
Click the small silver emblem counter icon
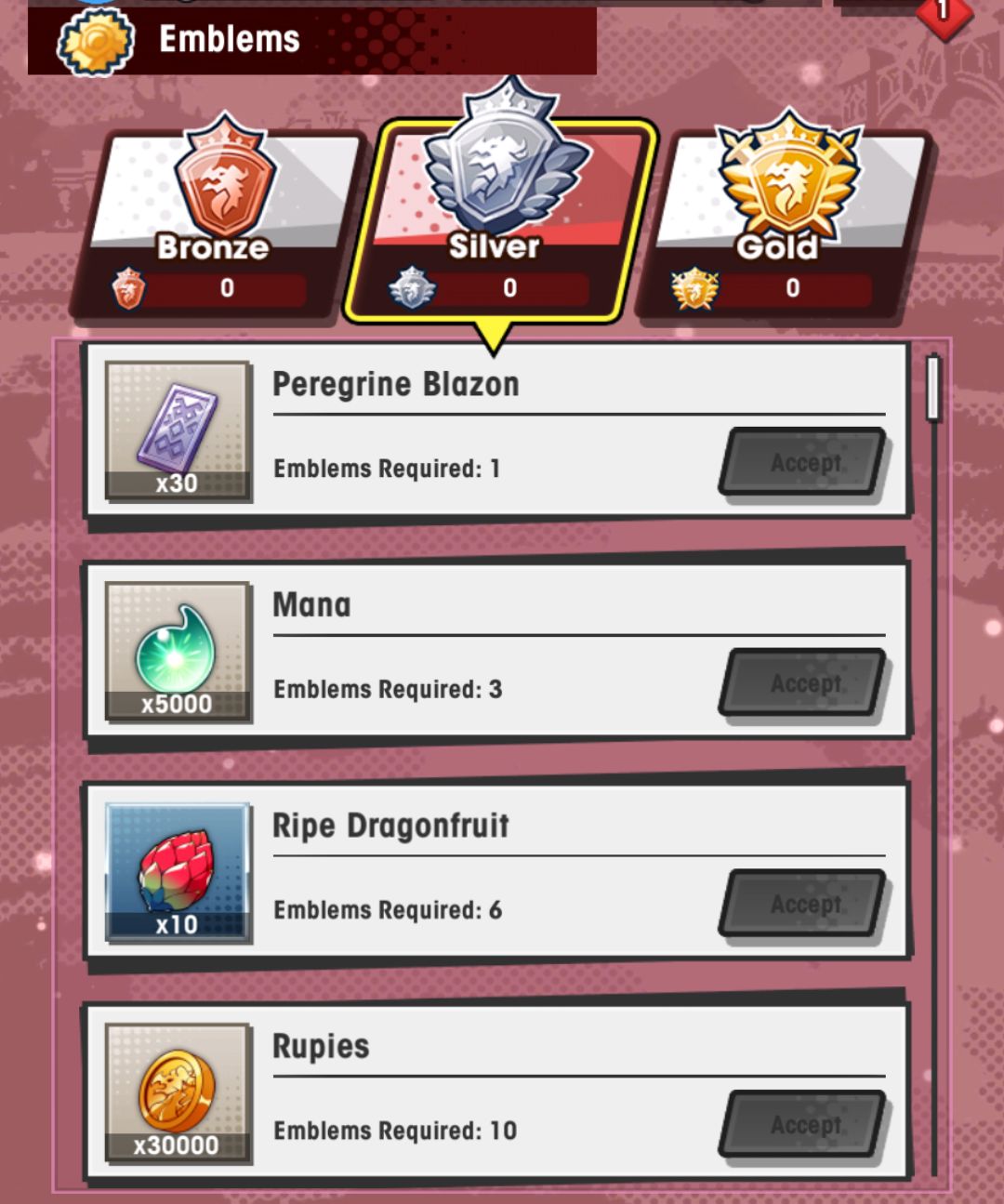pyautogui.click(x=412, y=288)
